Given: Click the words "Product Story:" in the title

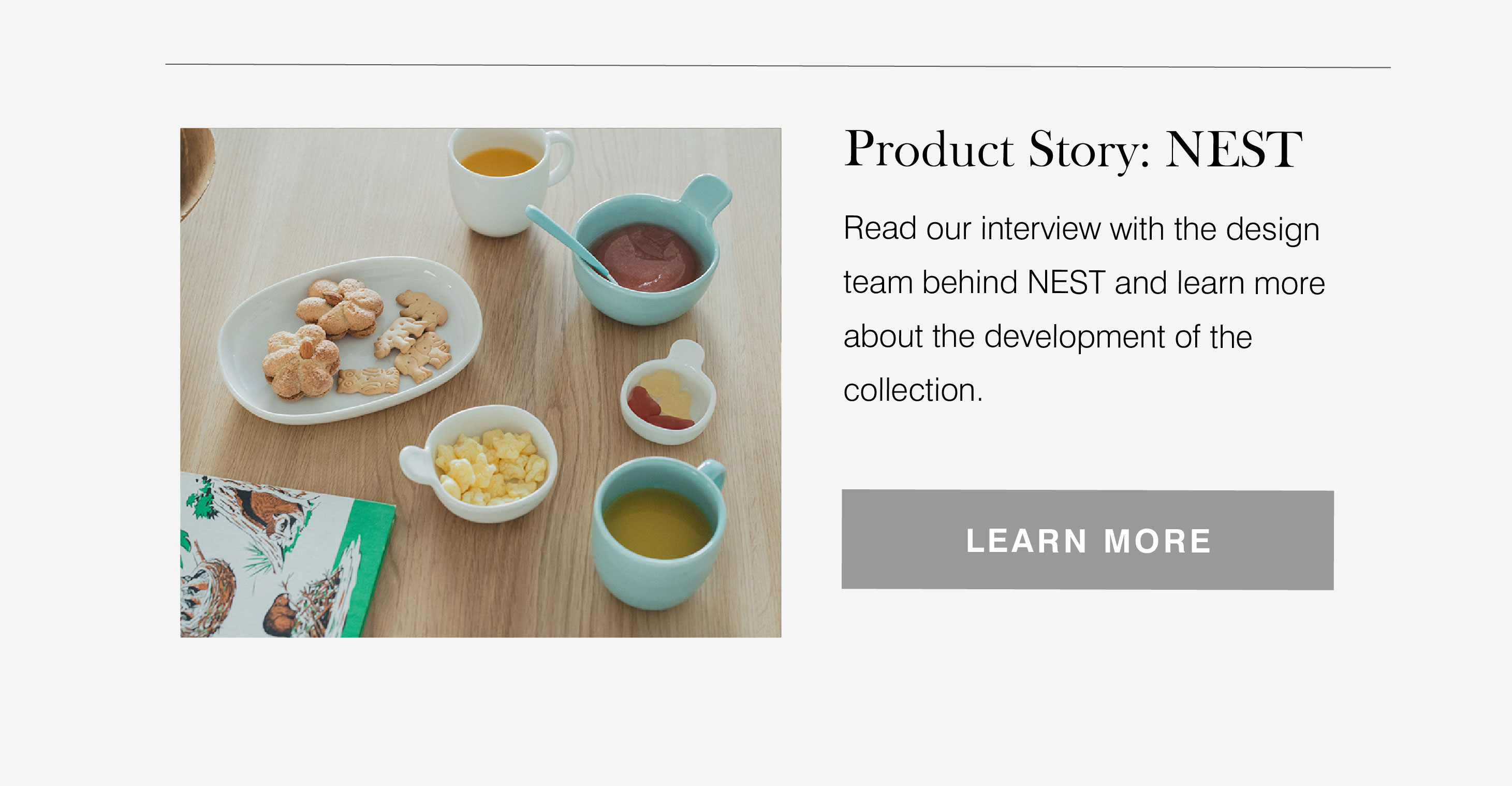Looking at the screenshot, I should [996, 150].
